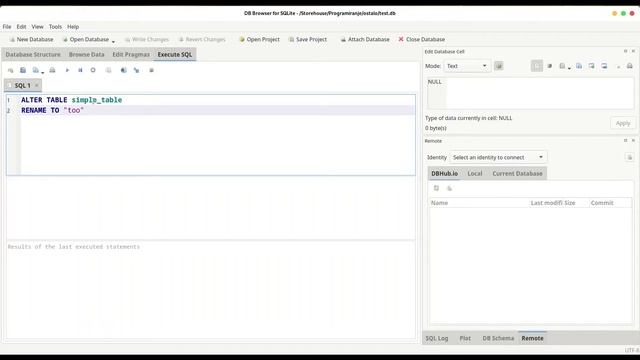Click the Export to file icon in cell editor

pos(604,66)
